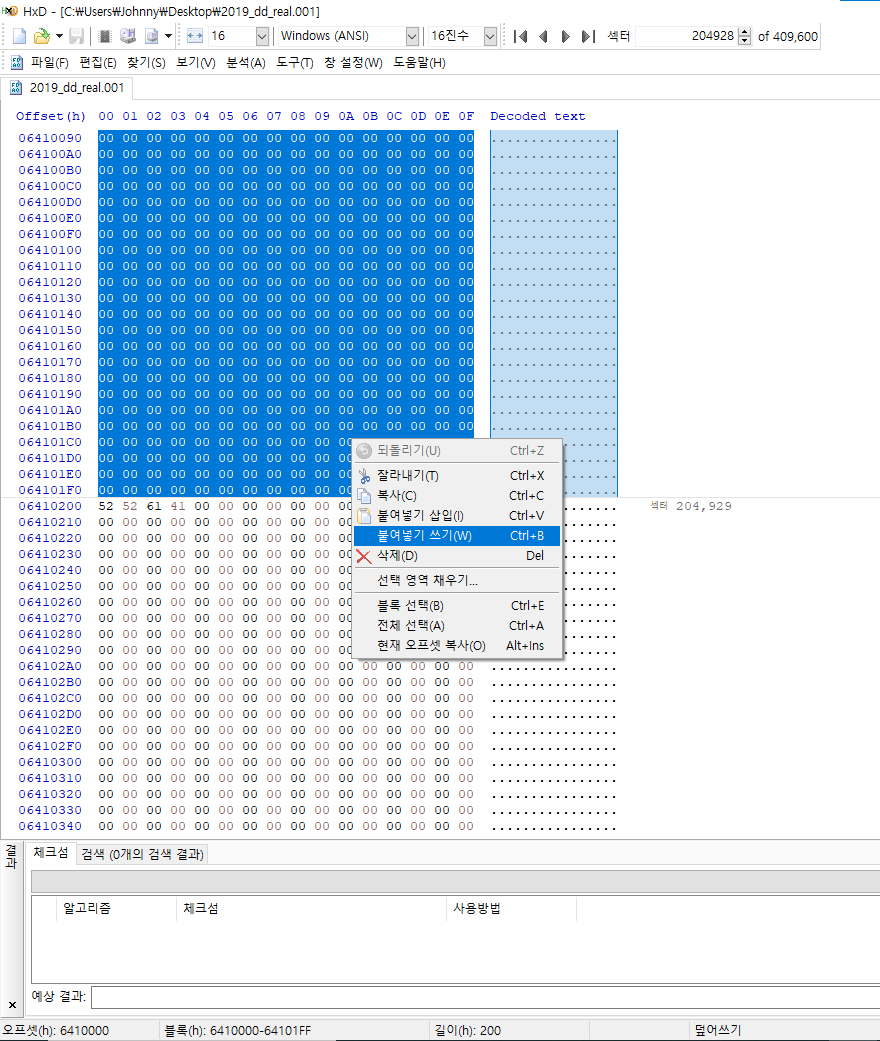880x1041 pixels.
Task: Open a file with the folder icon
Action: (42, 36)
